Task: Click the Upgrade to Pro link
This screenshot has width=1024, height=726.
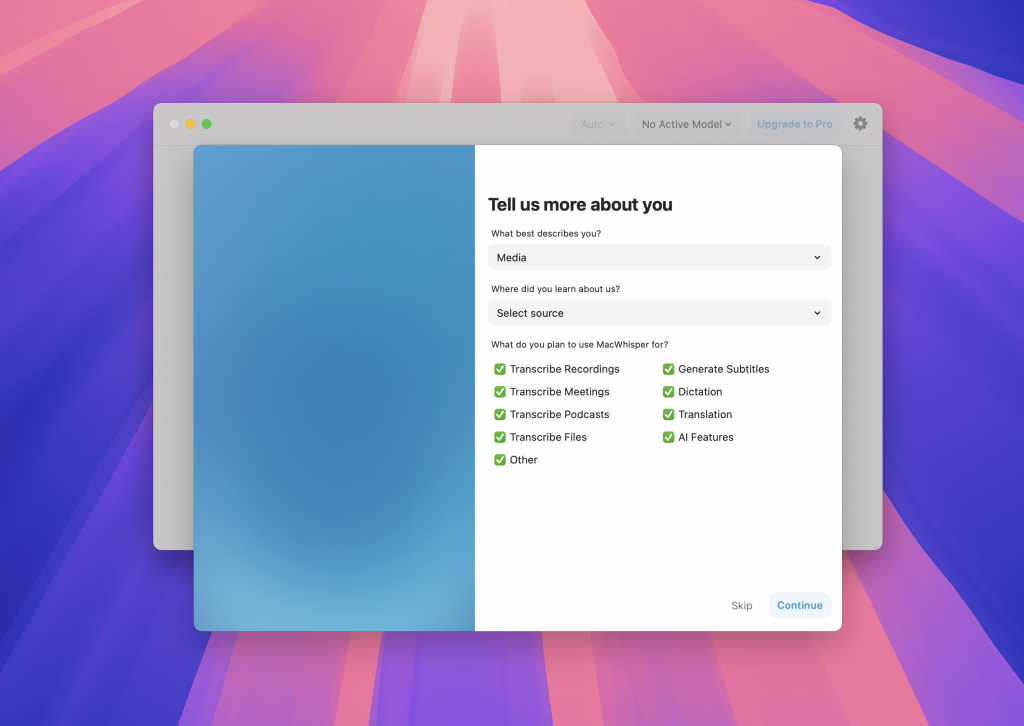Action: click(794, 123)
